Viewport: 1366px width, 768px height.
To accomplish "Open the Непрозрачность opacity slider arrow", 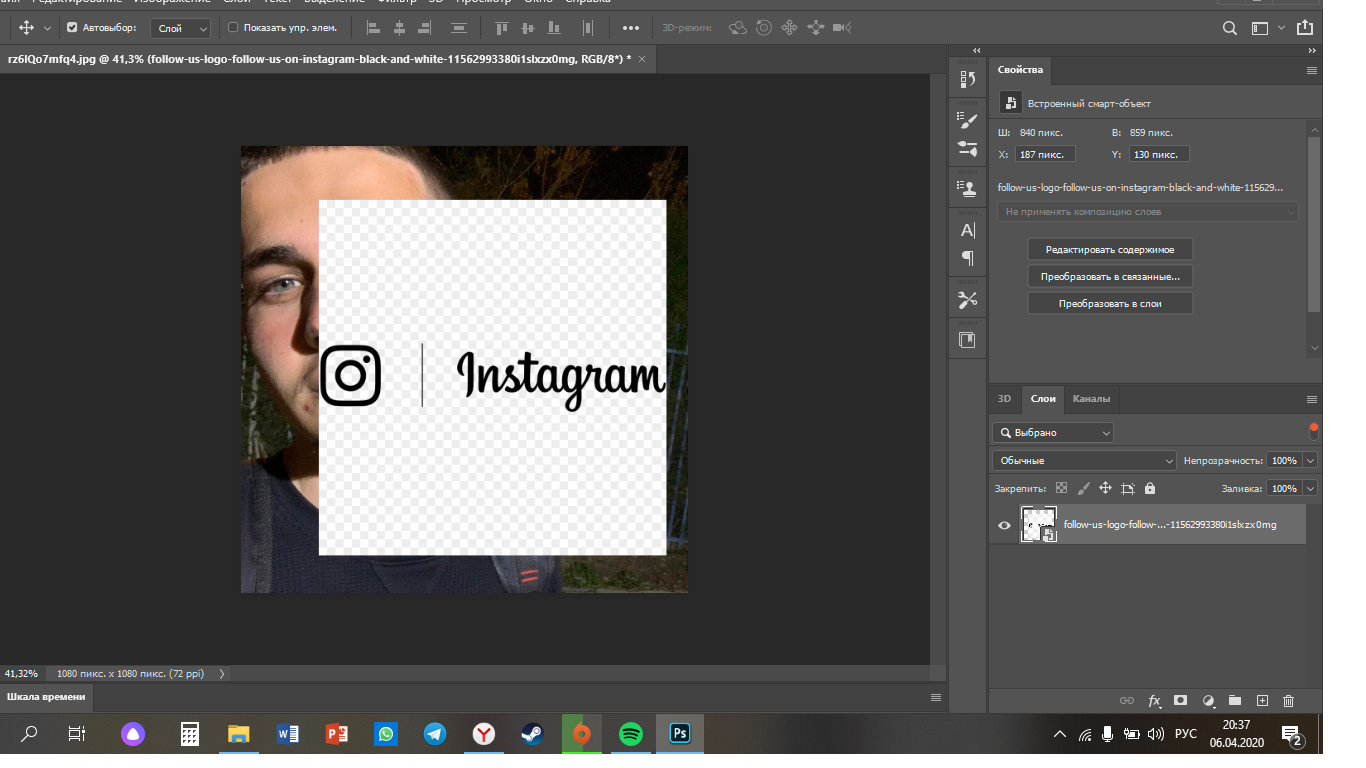I will click(1310, 461).
